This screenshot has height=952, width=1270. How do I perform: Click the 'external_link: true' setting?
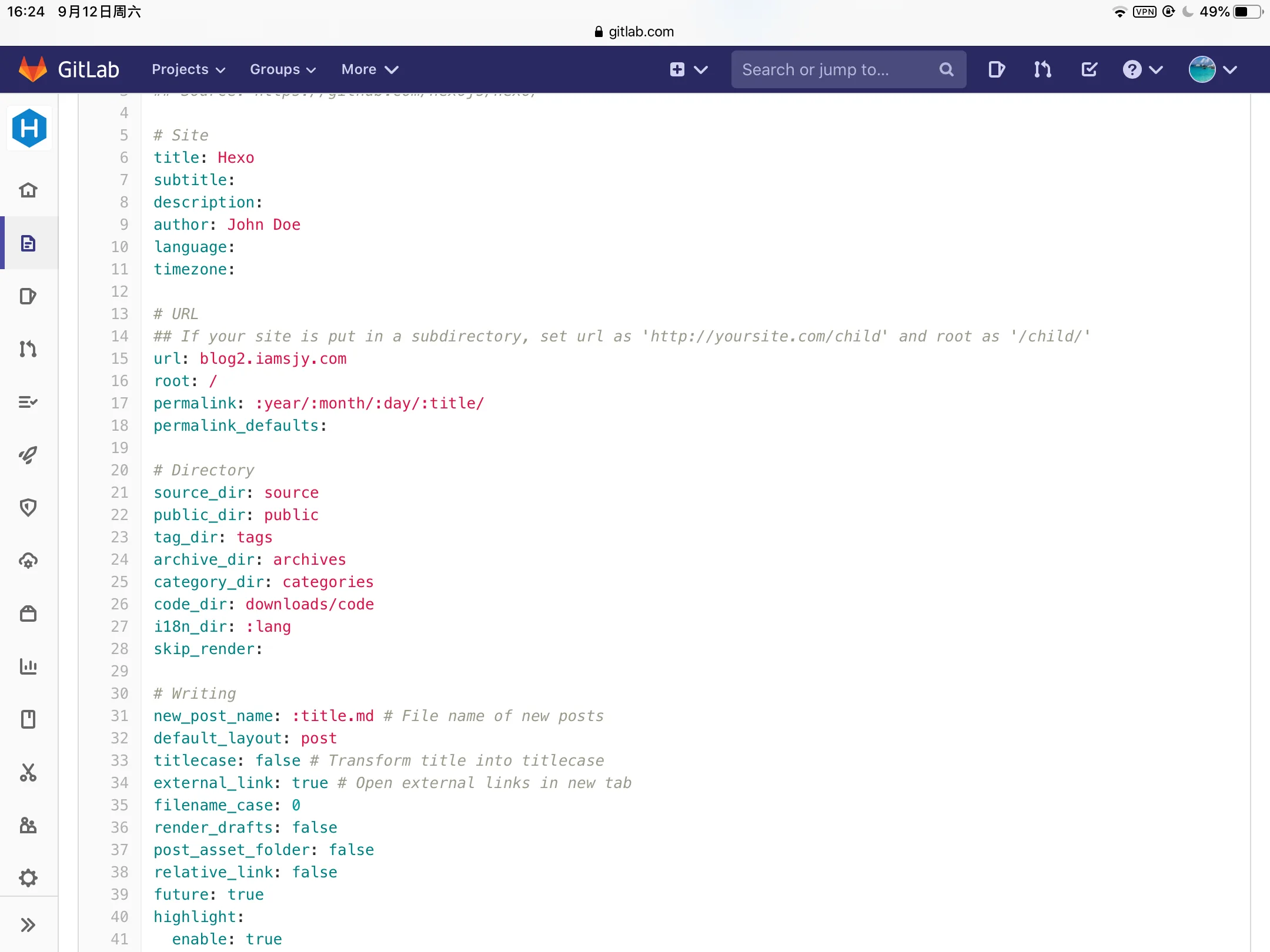(x=240, y=783)
